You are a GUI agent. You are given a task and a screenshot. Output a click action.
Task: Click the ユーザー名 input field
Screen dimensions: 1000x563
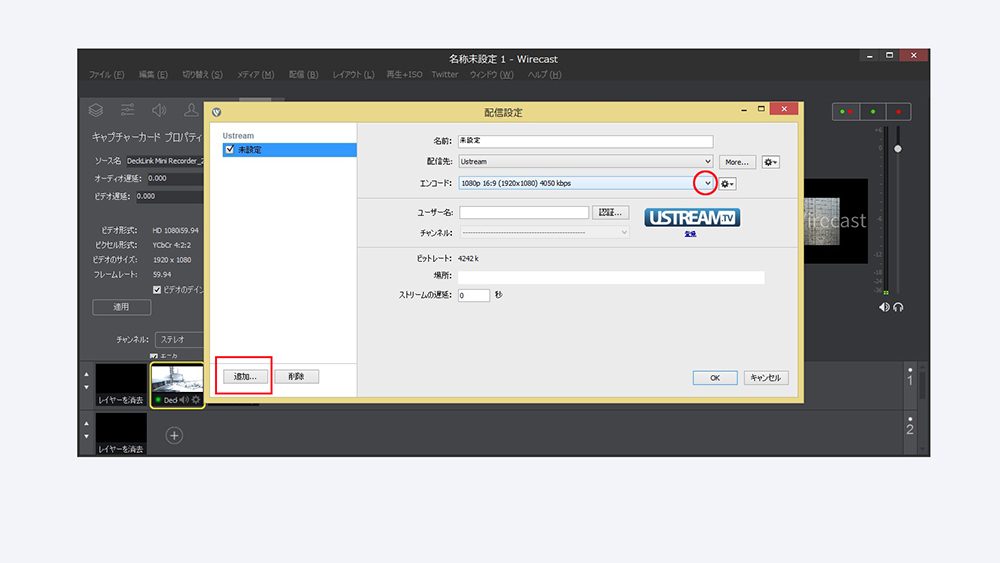524,212
